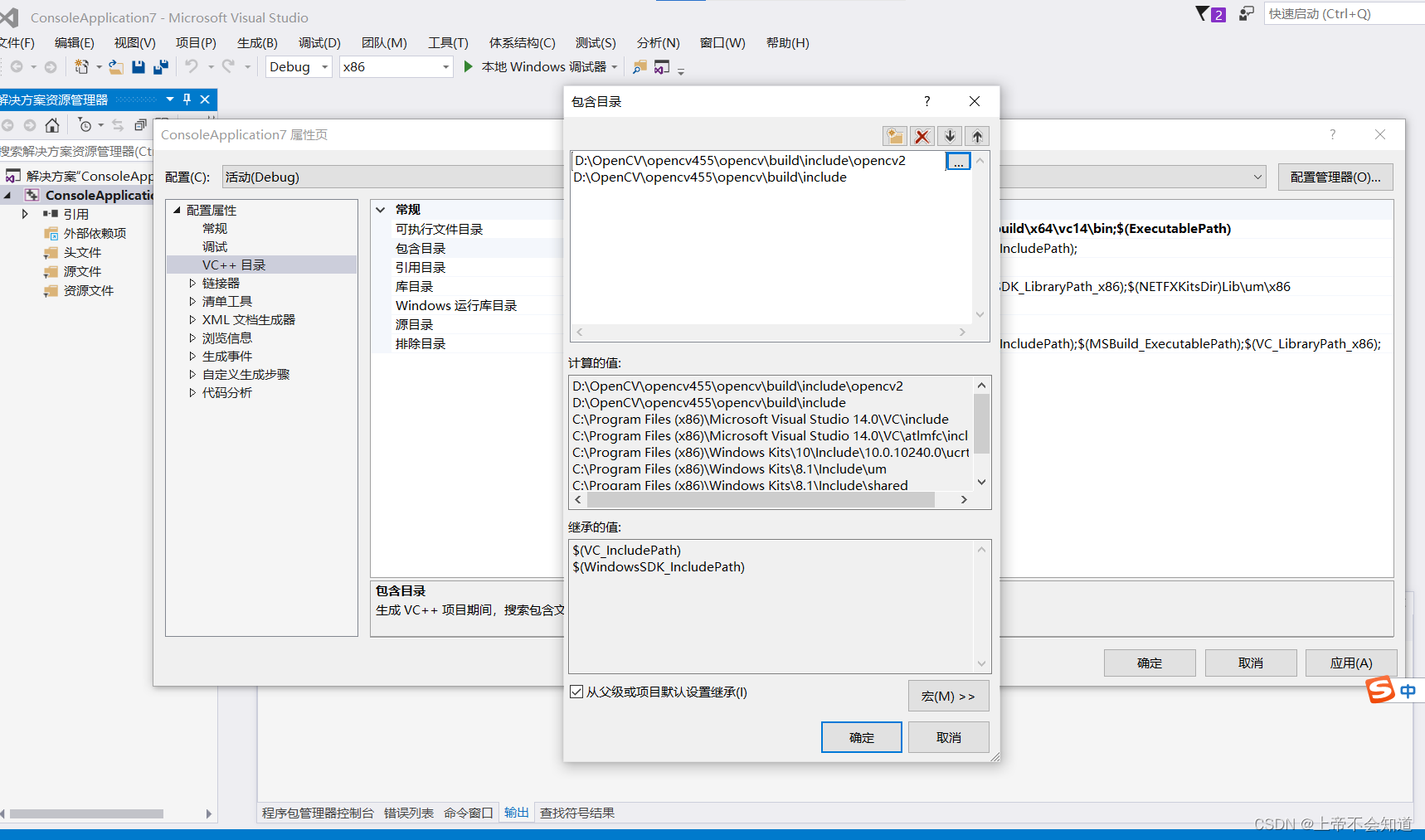Image resolution: width=1425 pixels, height=840 pixels.
Task: Open Solution Explorer window position dropdown arrow
Action: (170, 100)
